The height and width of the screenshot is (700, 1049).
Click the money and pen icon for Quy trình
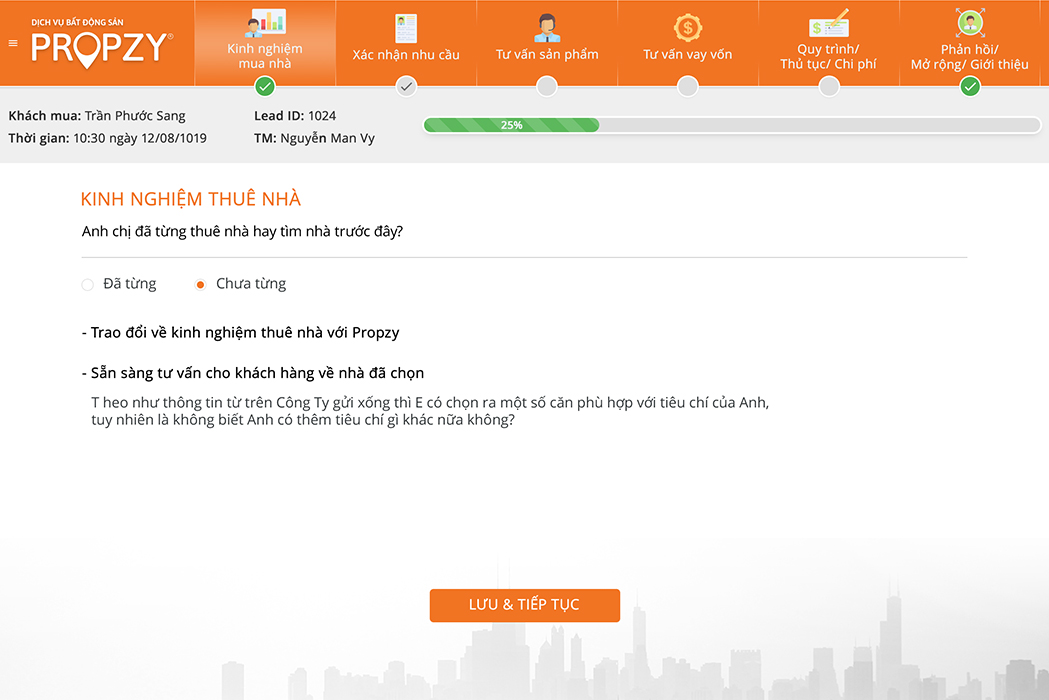click(x=829, y=23)
